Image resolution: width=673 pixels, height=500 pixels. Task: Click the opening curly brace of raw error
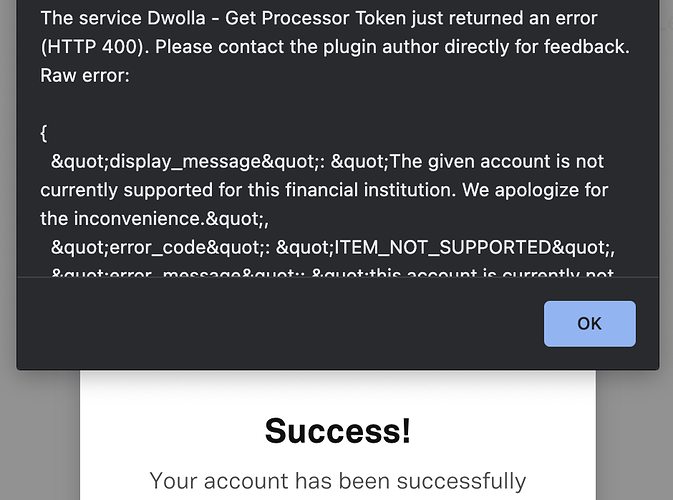coord(43,133)
